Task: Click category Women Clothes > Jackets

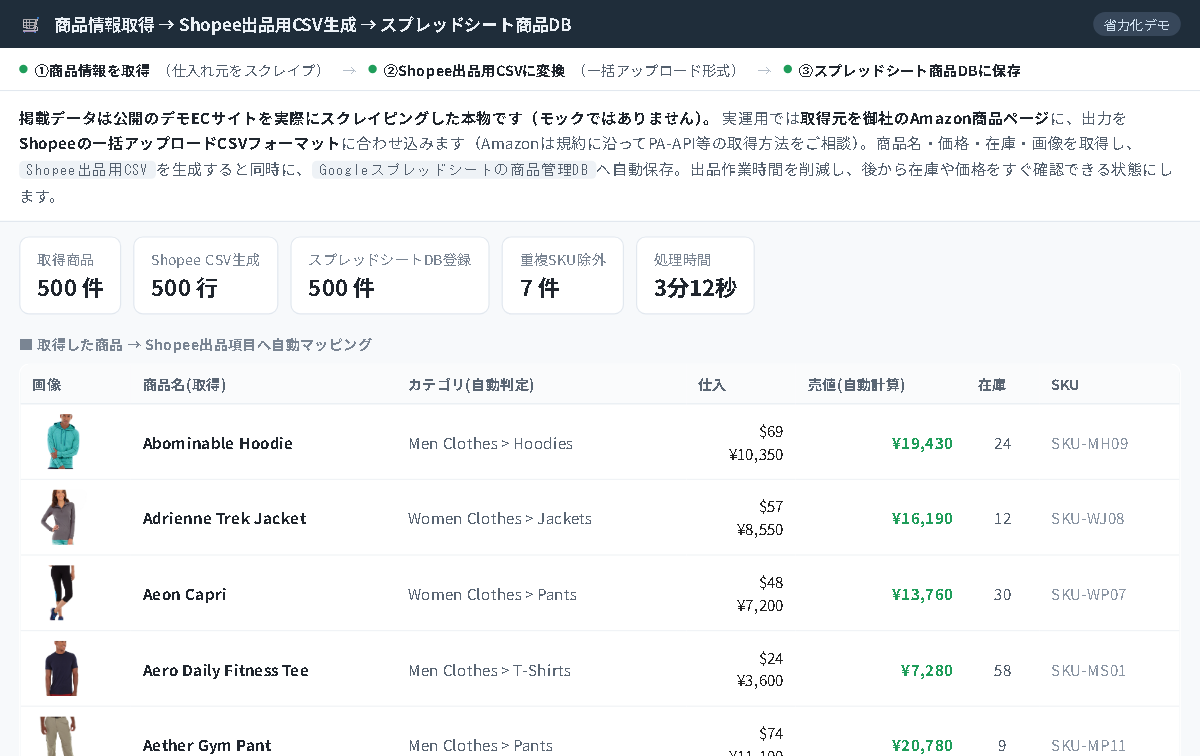Action: (500, 518)
